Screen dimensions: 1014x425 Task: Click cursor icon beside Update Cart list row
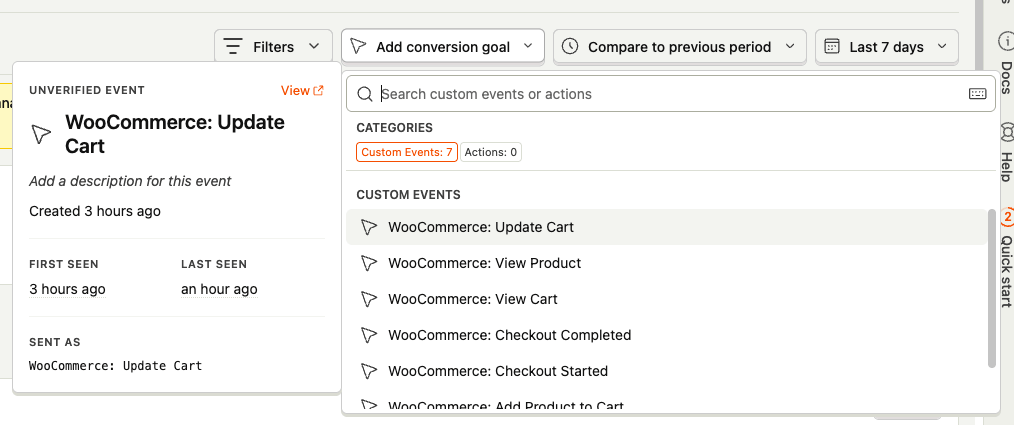click(369, 227)
